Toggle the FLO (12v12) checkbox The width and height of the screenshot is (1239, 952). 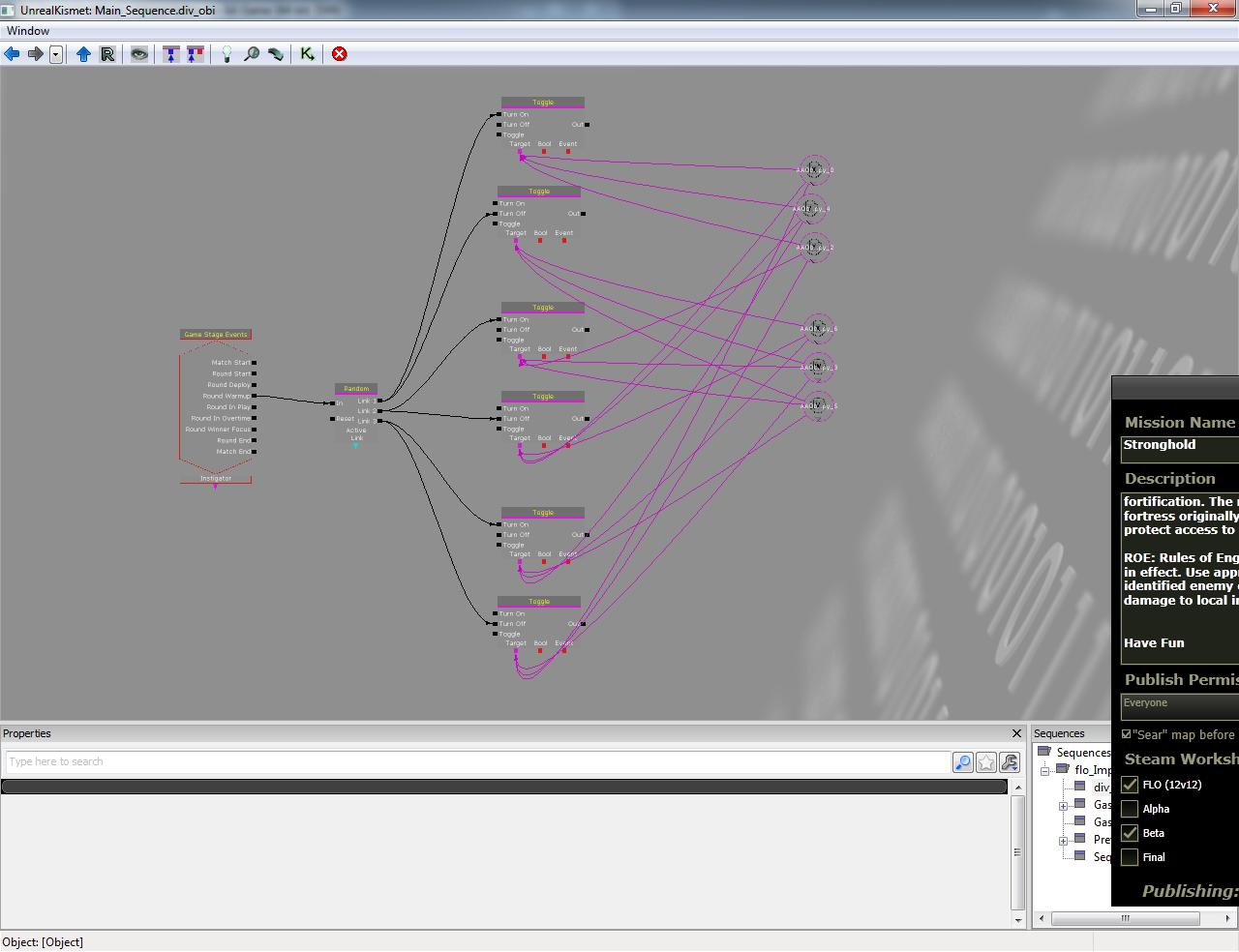[1130, 785]
